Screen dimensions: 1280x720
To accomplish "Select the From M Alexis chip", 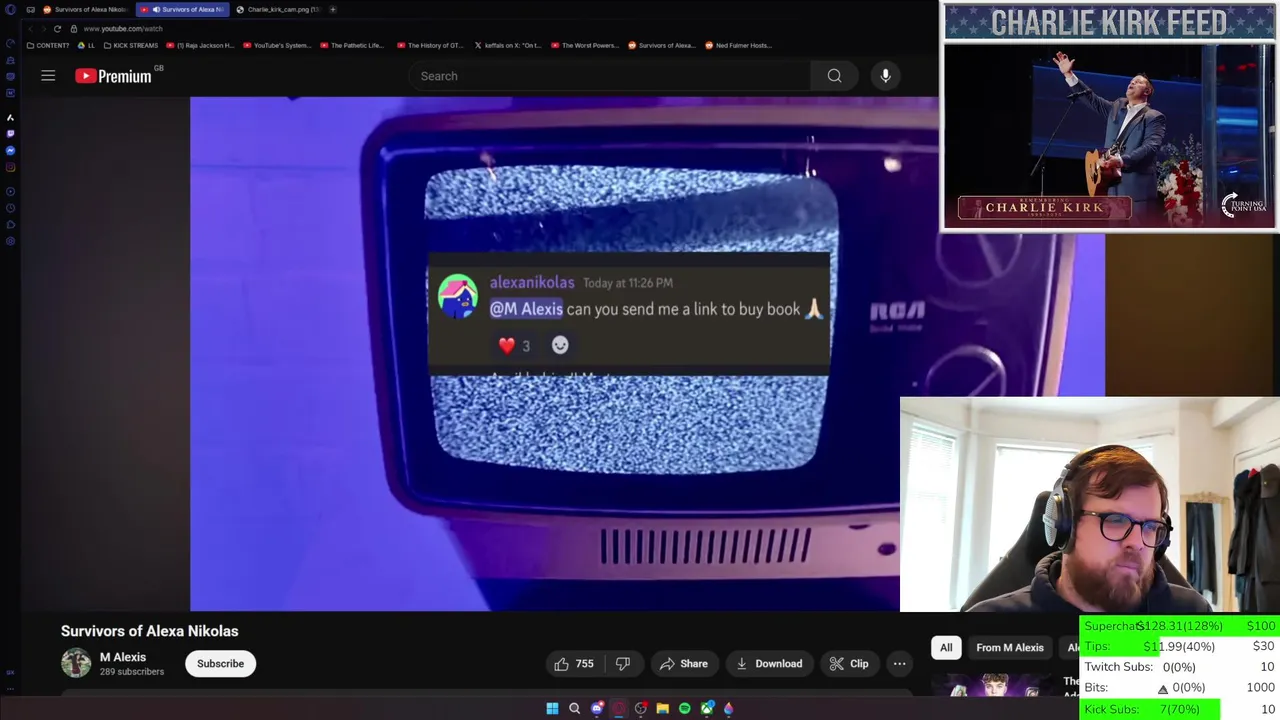I will [x=1010, y=647].
